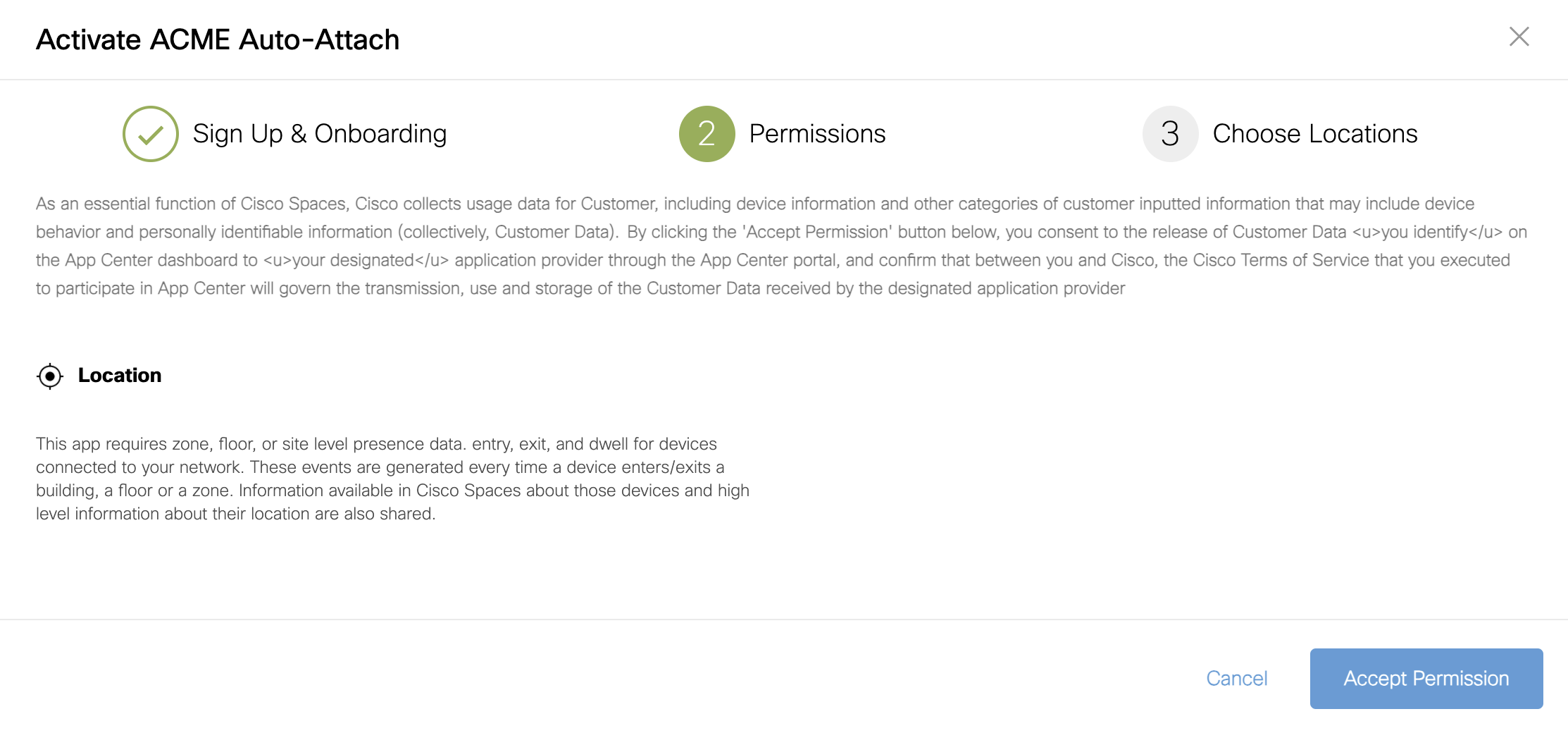Click the Location section heading
This screenshot has height=733, width=1568.
point(120,375)
